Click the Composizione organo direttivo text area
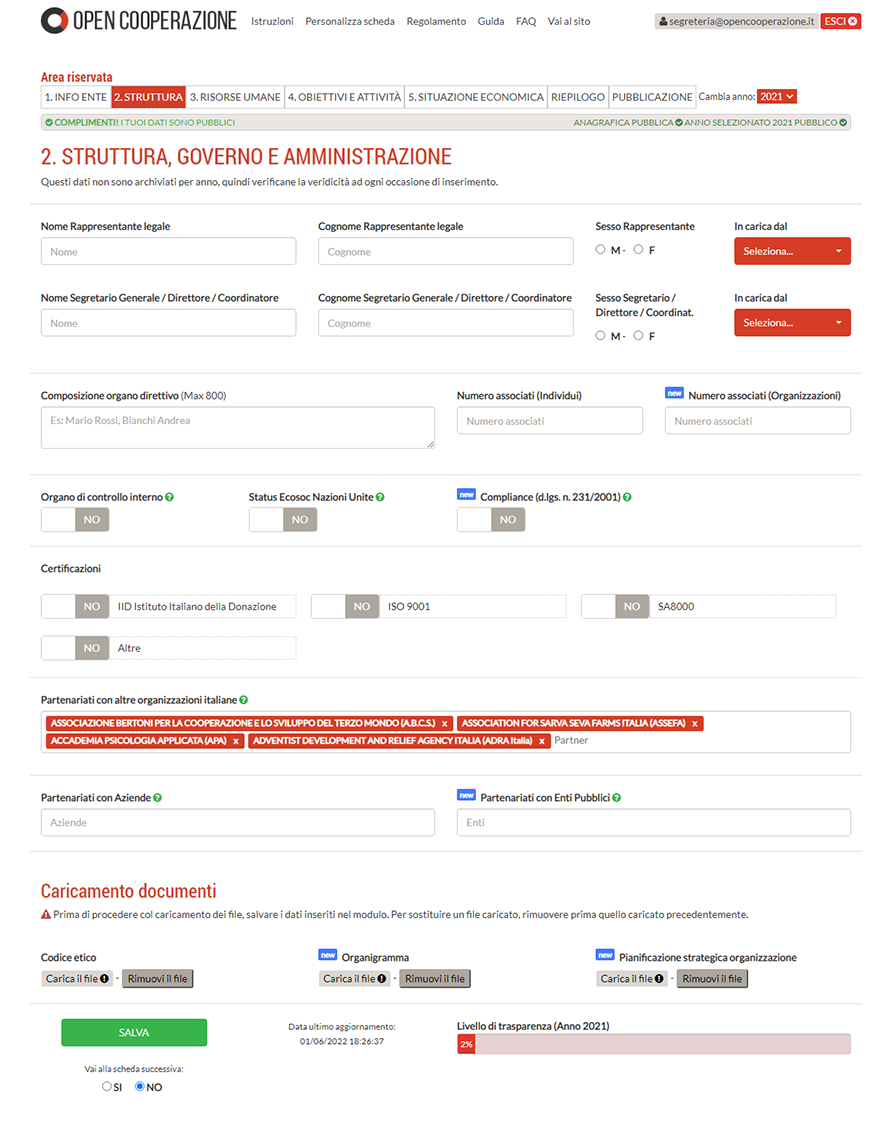The width and height of the screenshot is (892, 1128). click(x=237, y=427)
